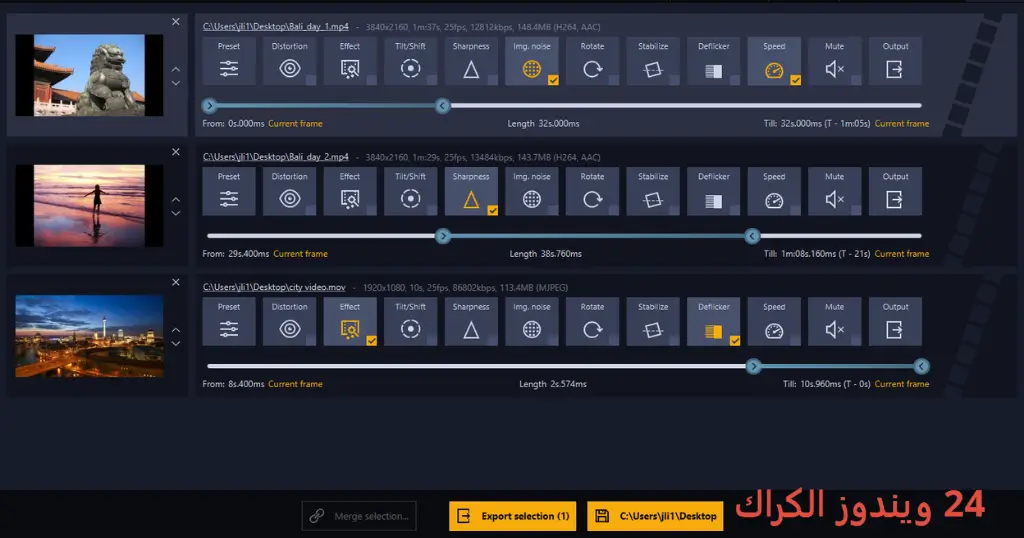Open Stabilize tool for Bali_day_1.mp4

click(653, 61)
